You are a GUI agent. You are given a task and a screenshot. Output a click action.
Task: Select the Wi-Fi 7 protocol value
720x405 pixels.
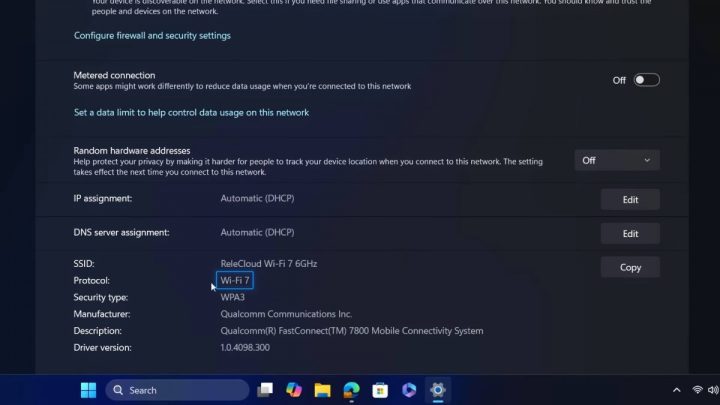(235, 280)
